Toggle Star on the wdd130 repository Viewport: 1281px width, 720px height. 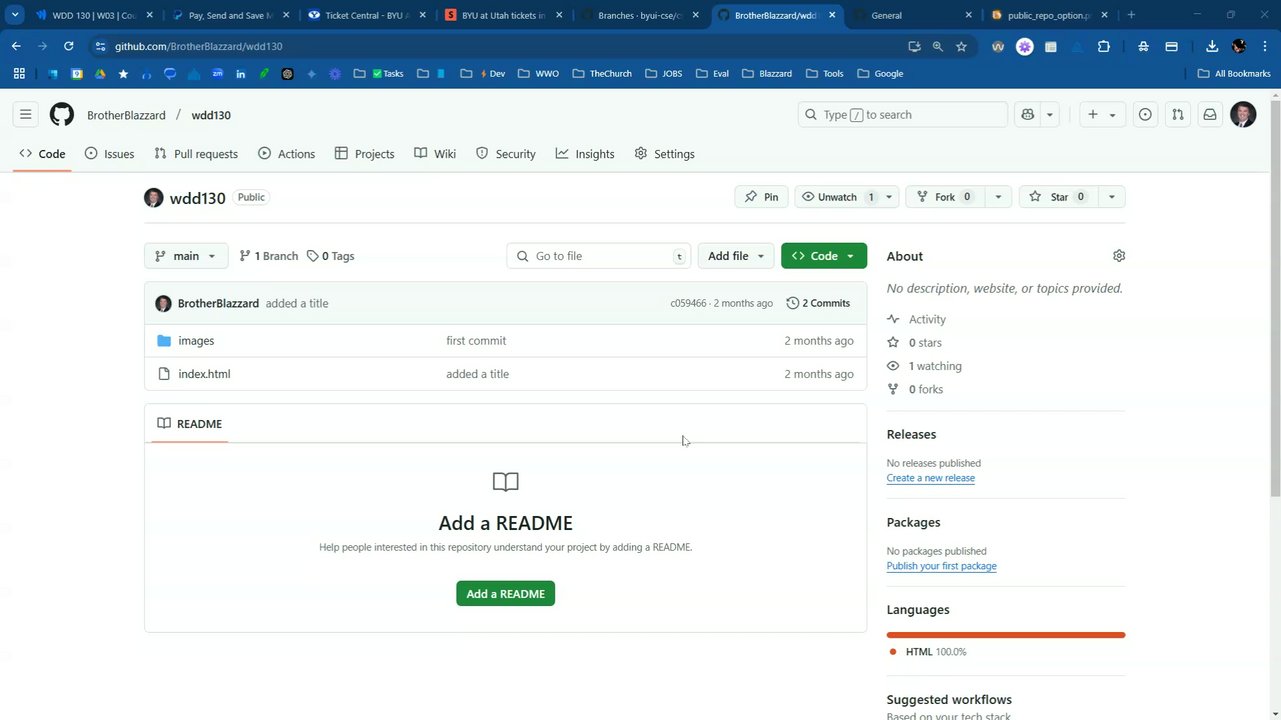(x=1058, y=197)
